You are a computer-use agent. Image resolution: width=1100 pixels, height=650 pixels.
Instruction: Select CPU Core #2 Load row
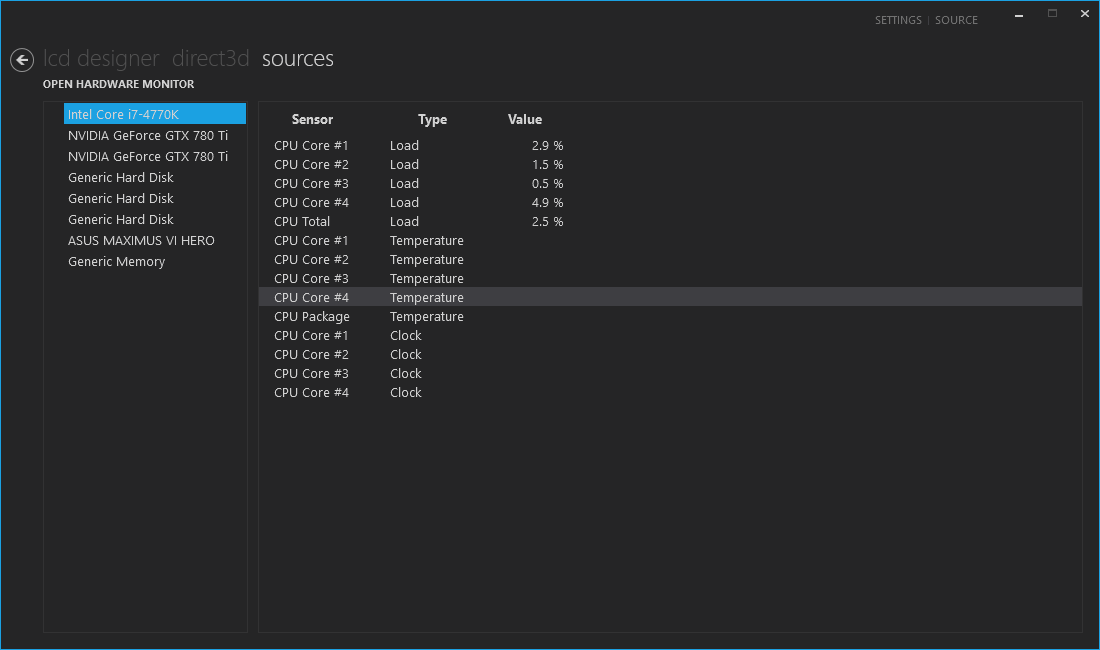tap(670, 165)
